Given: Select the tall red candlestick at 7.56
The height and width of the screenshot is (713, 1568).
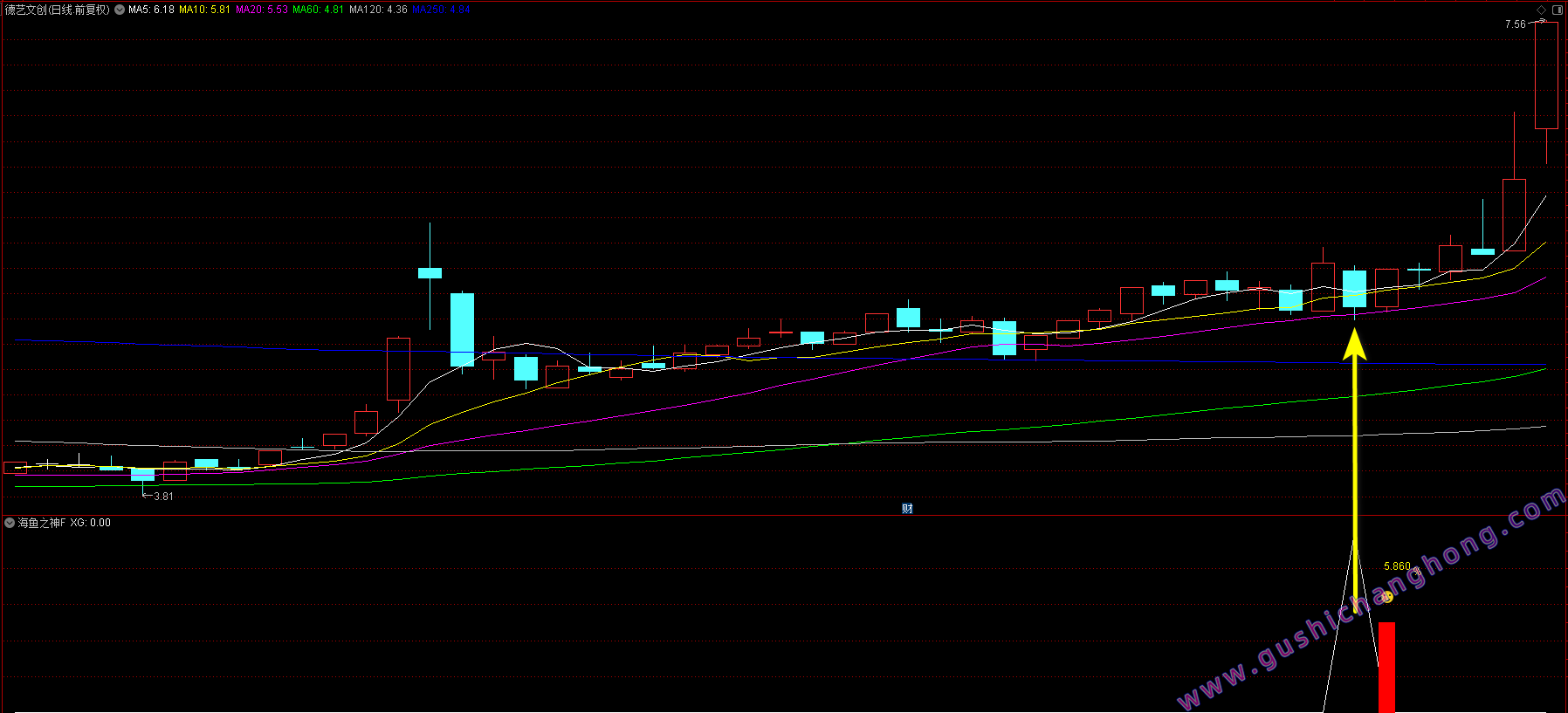Looking at the screenshot, I should 1546,76.
